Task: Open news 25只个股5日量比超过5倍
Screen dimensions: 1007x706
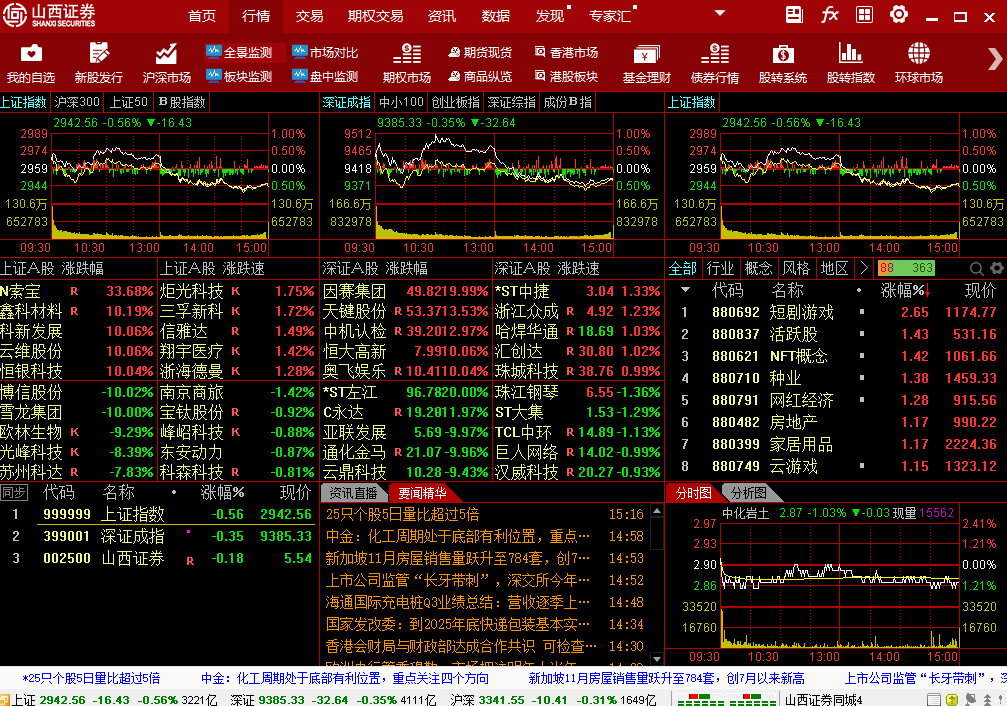Action: [402, 514]
